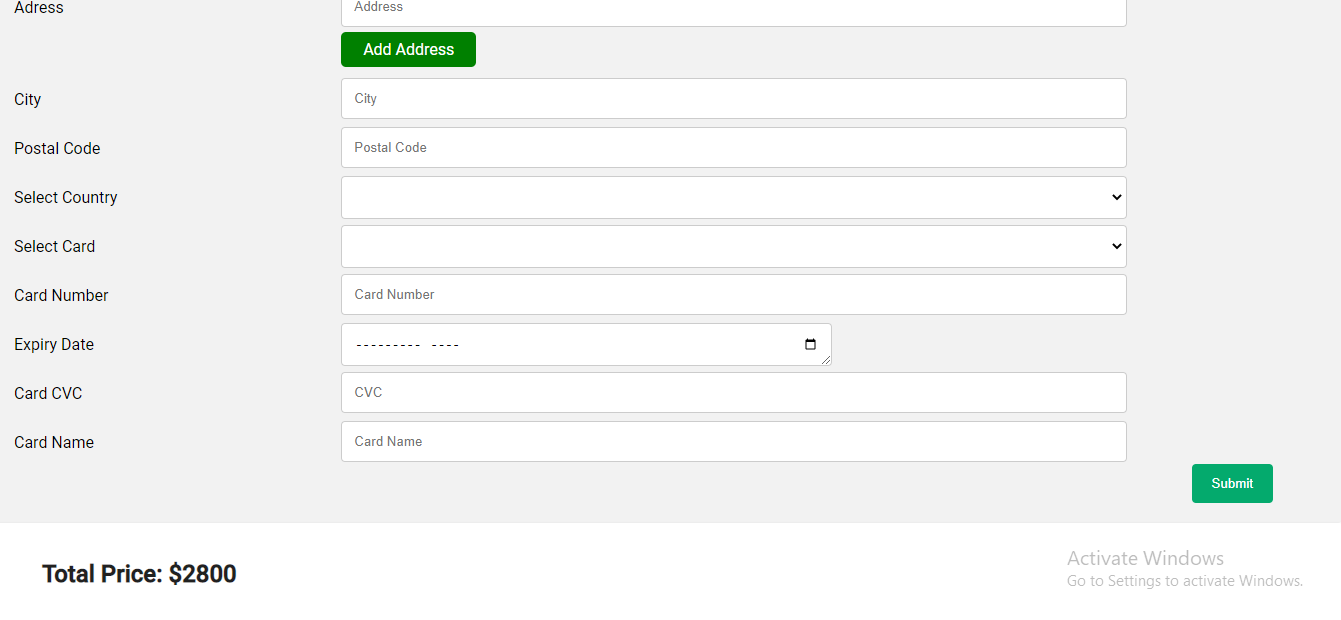Screen dimensions: 1341x620
Task: Click the Postal Code label text
Action: pos(57,148)
